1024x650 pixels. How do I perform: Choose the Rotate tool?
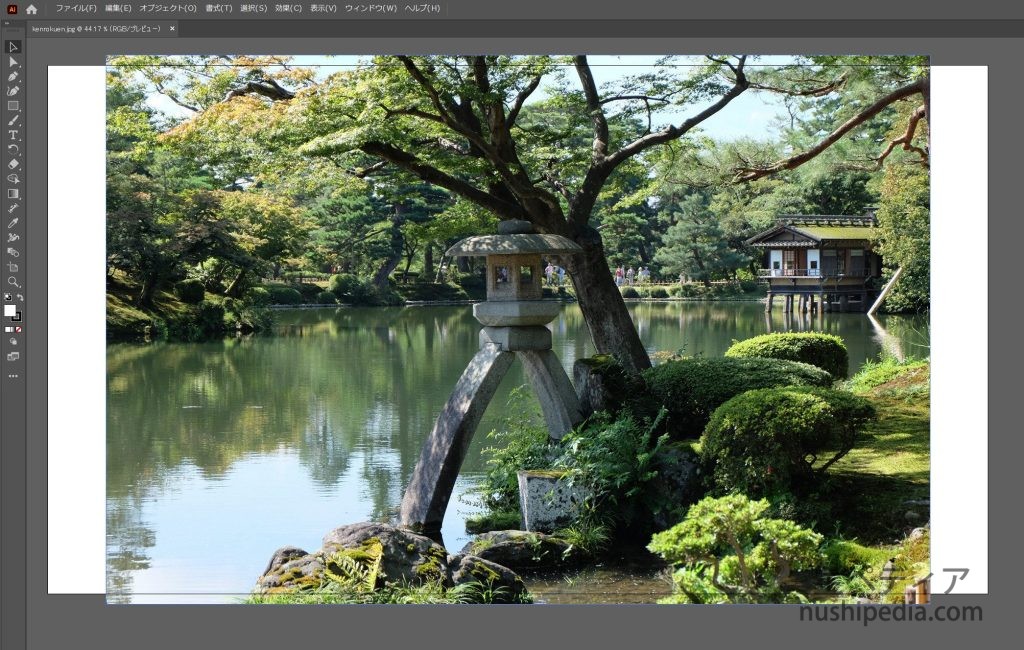tap(13, 150)
